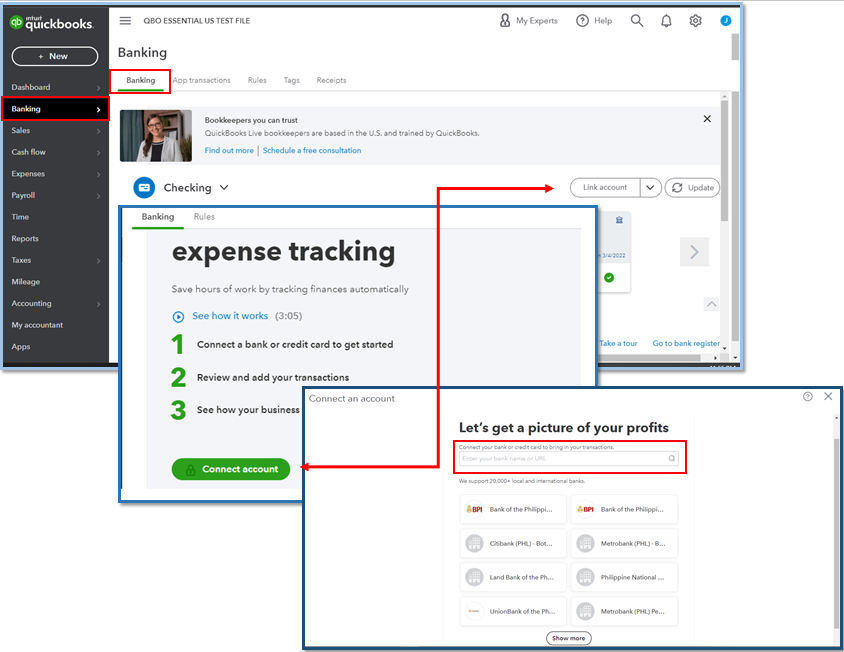Expand Expenses sidebar submenu

(x=99, y=174)
